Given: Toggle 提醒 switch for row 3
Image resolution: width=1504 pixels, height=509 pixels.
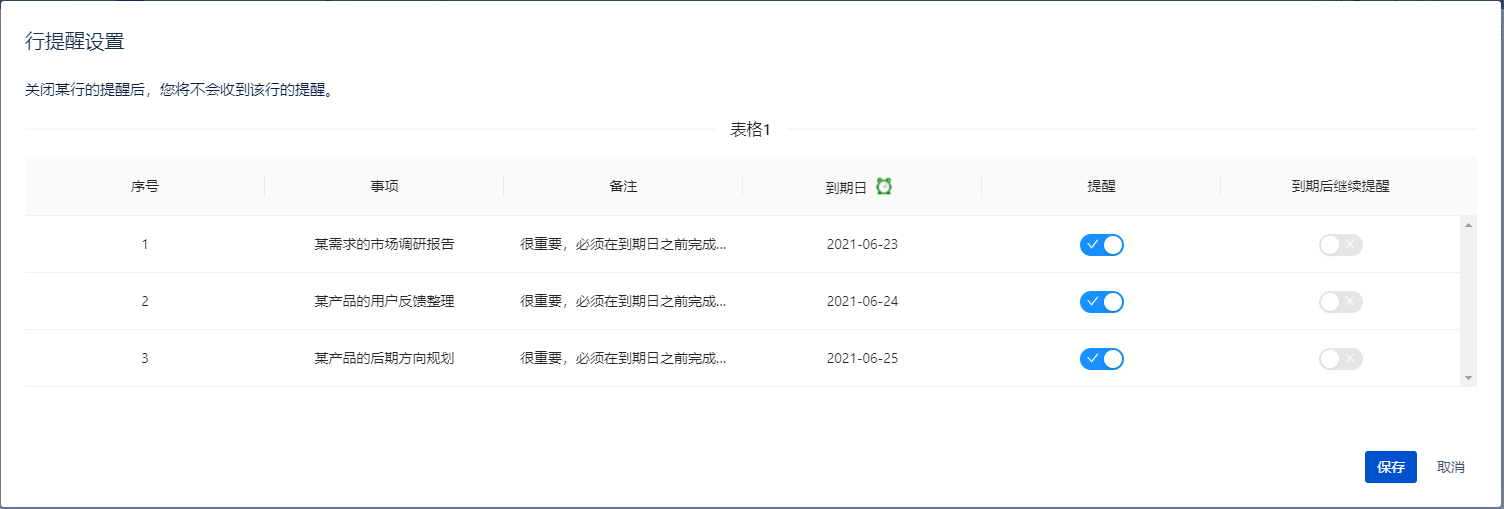Looking at the screenshot, I should coord(1101,359).
